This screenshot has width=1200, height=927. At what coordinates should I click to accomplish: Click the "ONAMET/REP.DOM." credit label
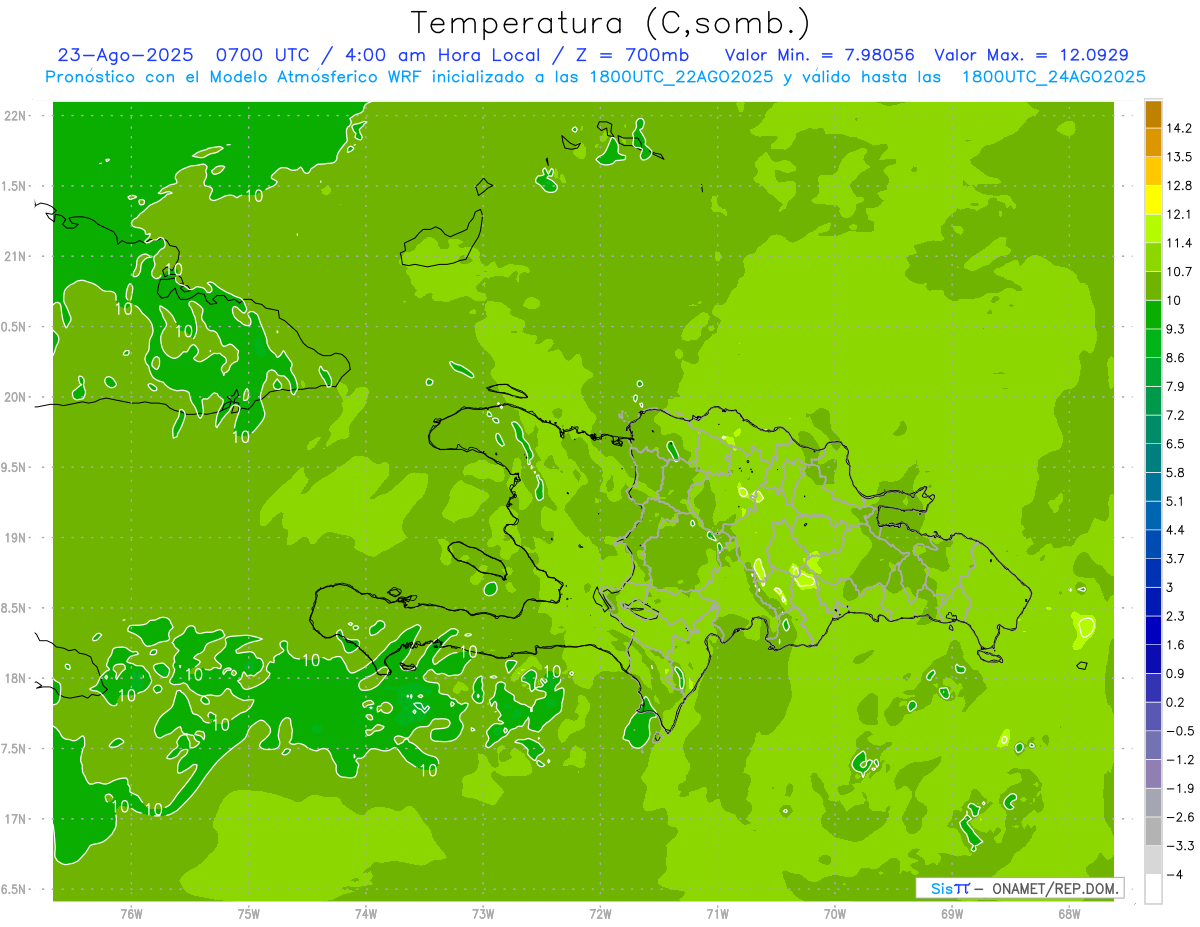1057,888
